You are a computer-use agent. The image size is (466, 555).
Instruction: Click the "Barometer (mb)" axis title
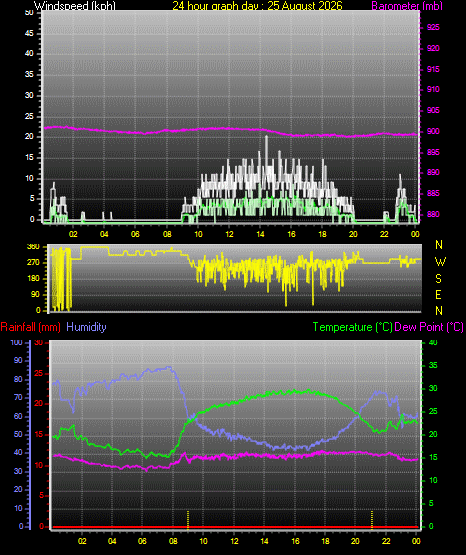(407, 6)
